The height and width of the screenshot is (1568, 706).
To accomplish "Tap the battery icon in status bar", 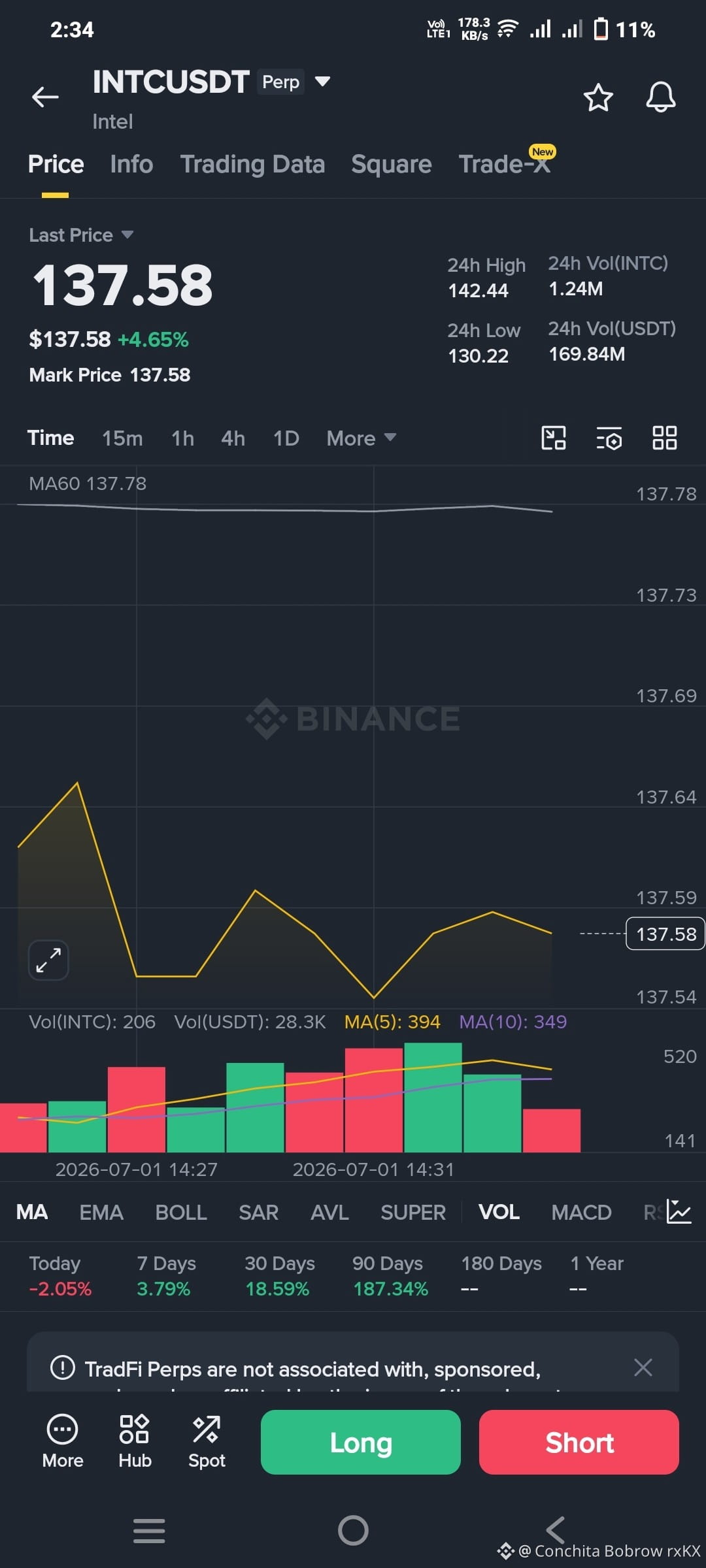I will coord(600,29).
